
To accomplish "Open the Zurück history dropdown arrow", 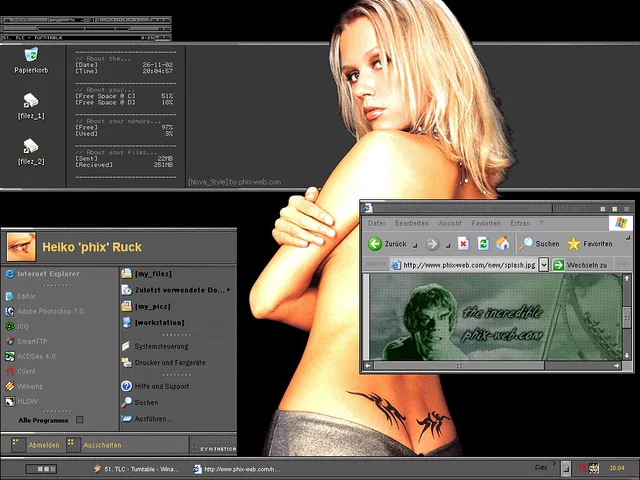I will 414,243.
